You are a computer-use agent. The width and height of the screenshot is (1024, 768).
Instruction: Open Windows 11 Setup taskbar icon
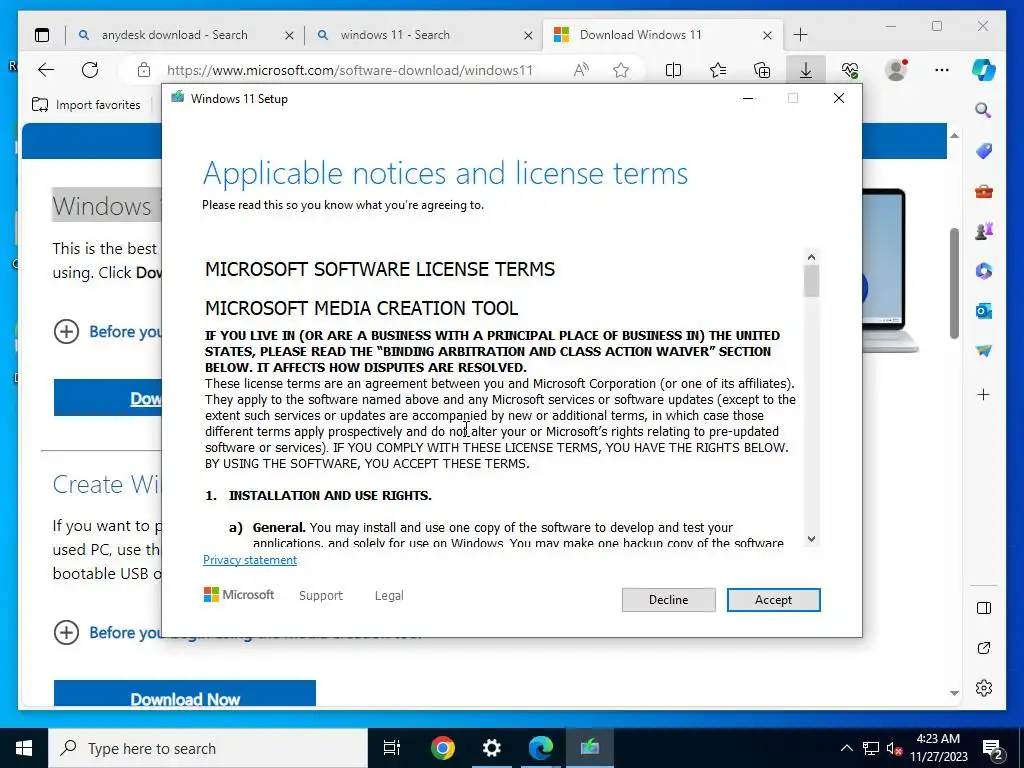point(590,748)
